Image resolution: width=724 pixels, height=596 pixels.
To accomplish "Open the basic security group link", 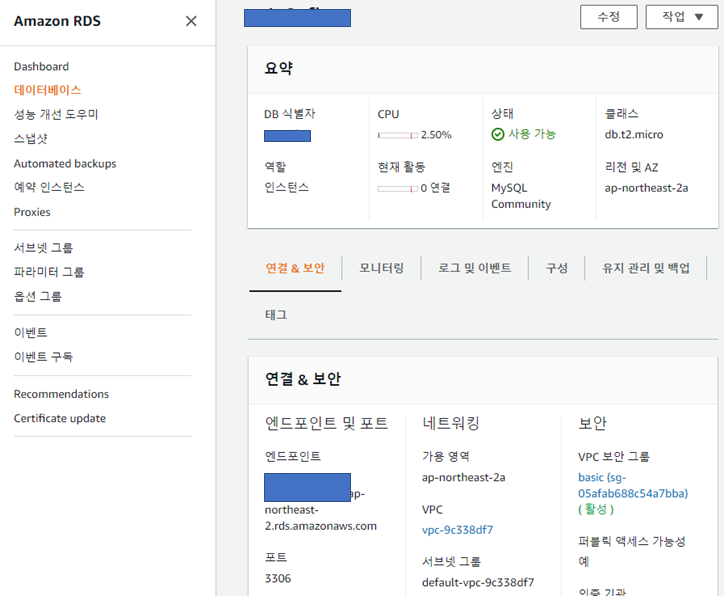I will (x=633, y=485).
